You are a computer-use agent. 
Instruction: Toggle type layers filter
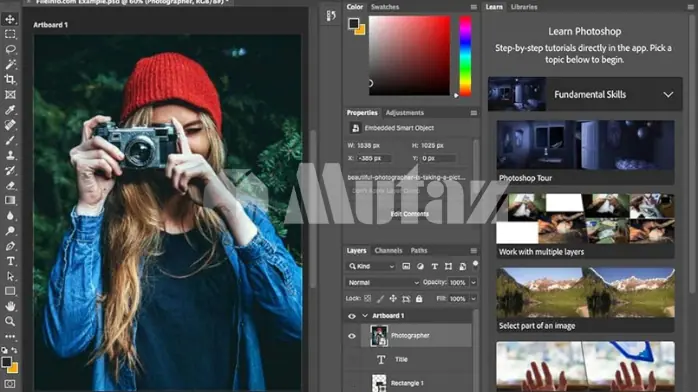click(434, 267)
